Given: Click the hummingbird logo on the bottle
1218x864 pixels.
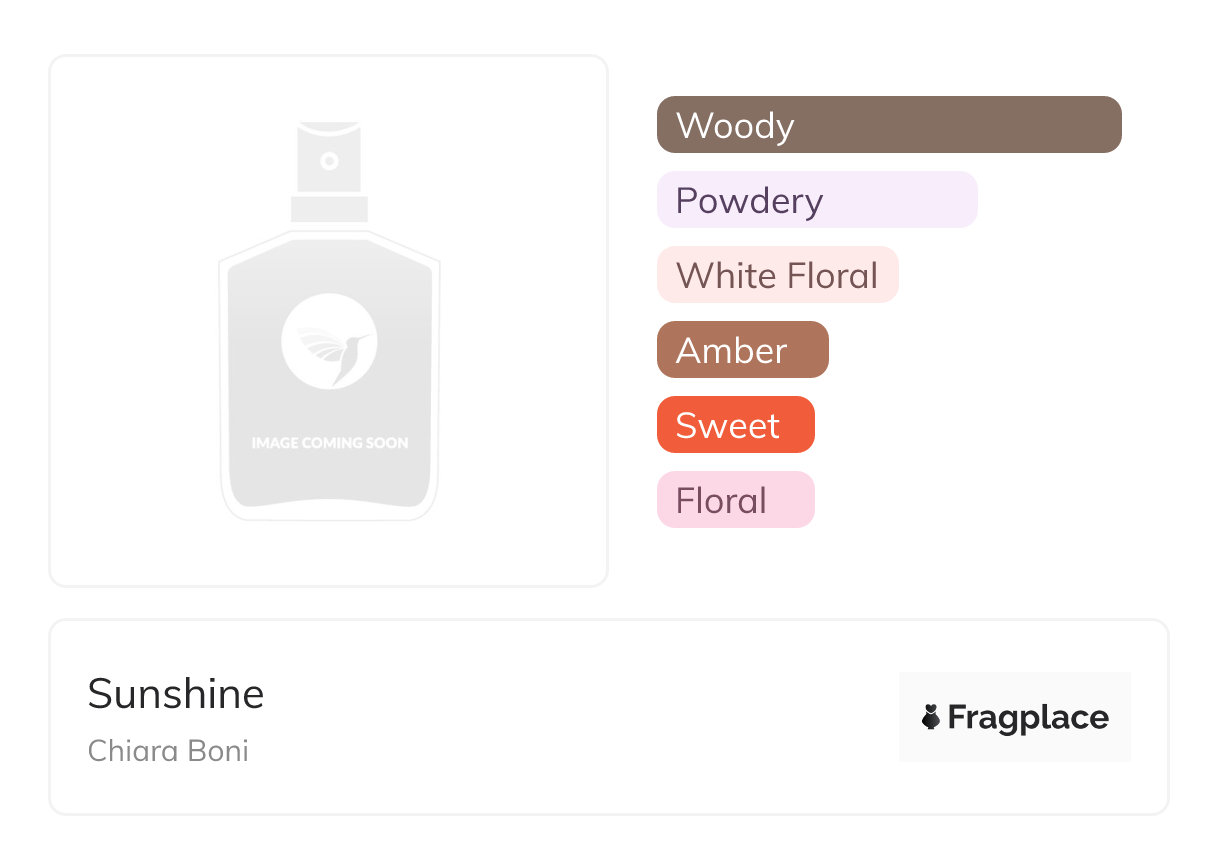Looking at the screenshot, I should [329, 340].
